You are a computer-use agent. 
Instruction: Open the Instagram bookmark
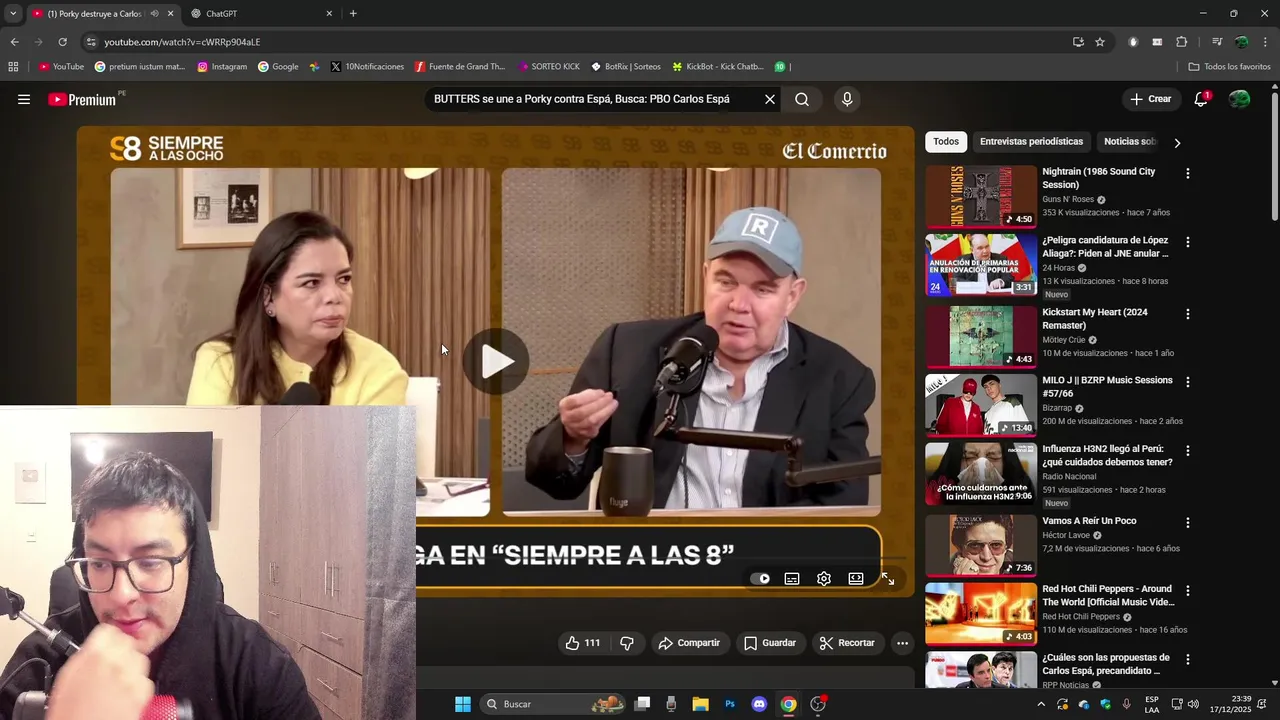pyautogui.click(x=222, y=67)
